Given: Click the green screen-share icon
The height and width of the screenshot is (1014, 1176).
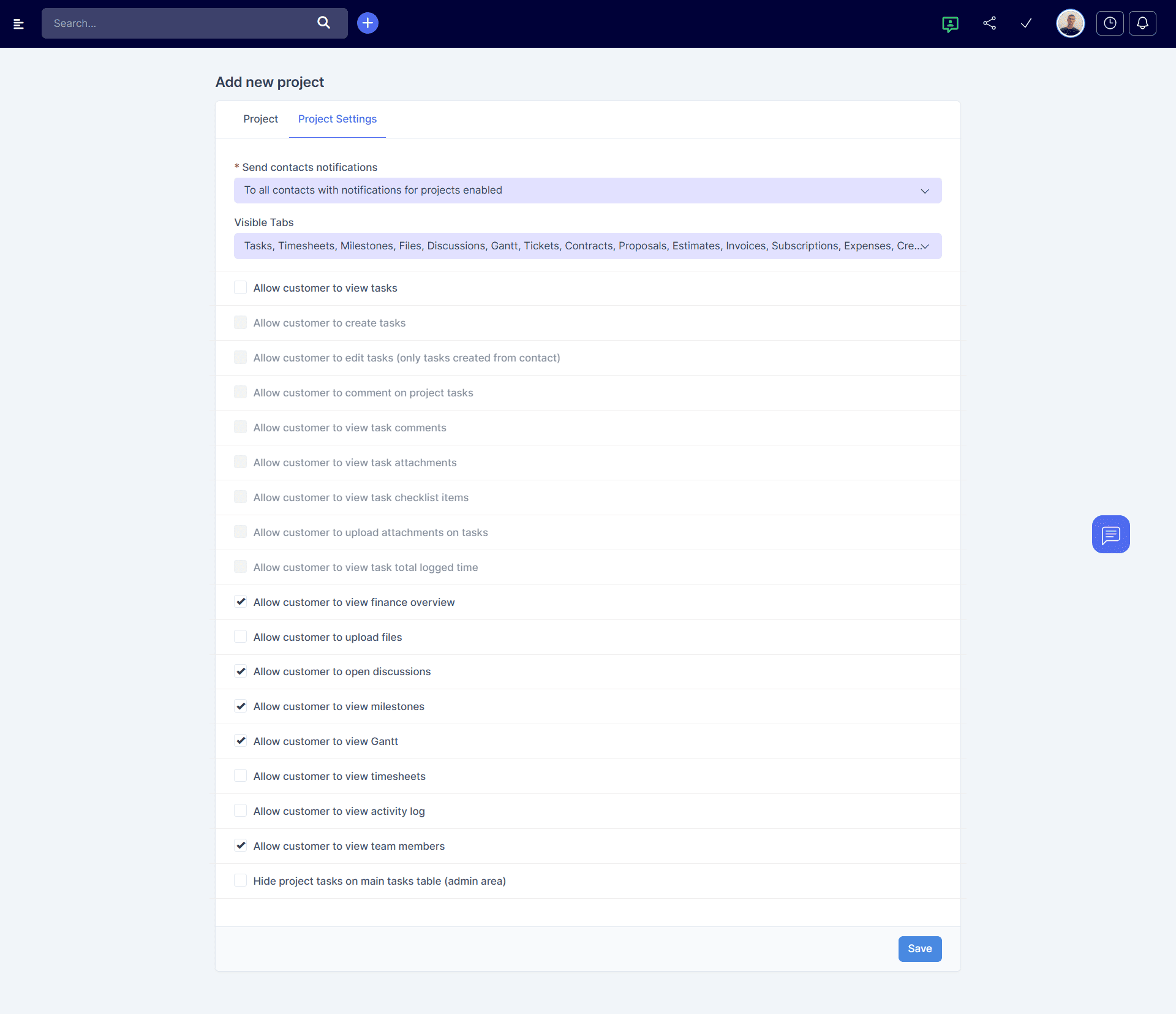Looking at the screenshot, I should coord(949,24).
